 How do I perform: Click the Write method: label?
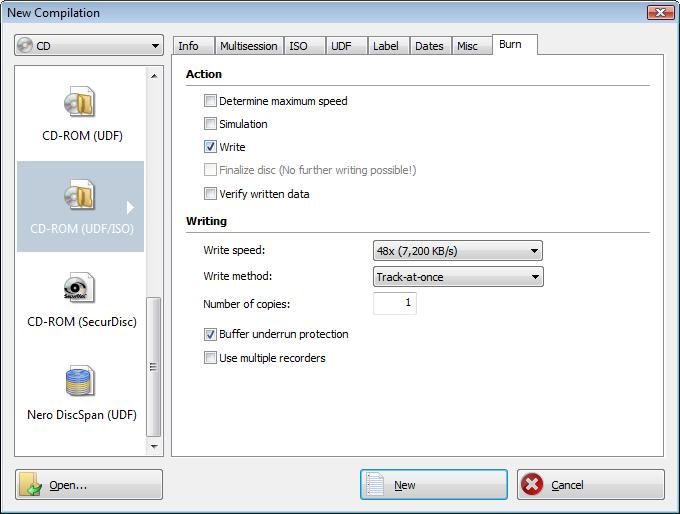coord(238,276)
